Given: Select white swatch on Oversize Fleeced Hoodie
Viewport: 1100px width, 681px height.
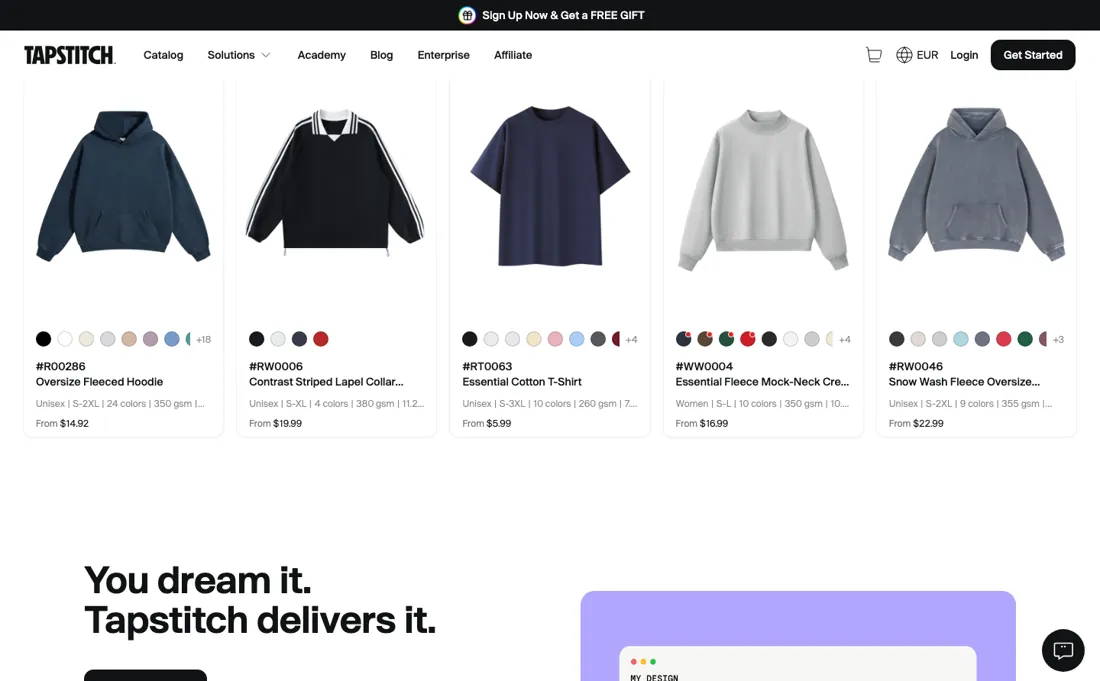Looking at the screenshot, I should (65, 339).
